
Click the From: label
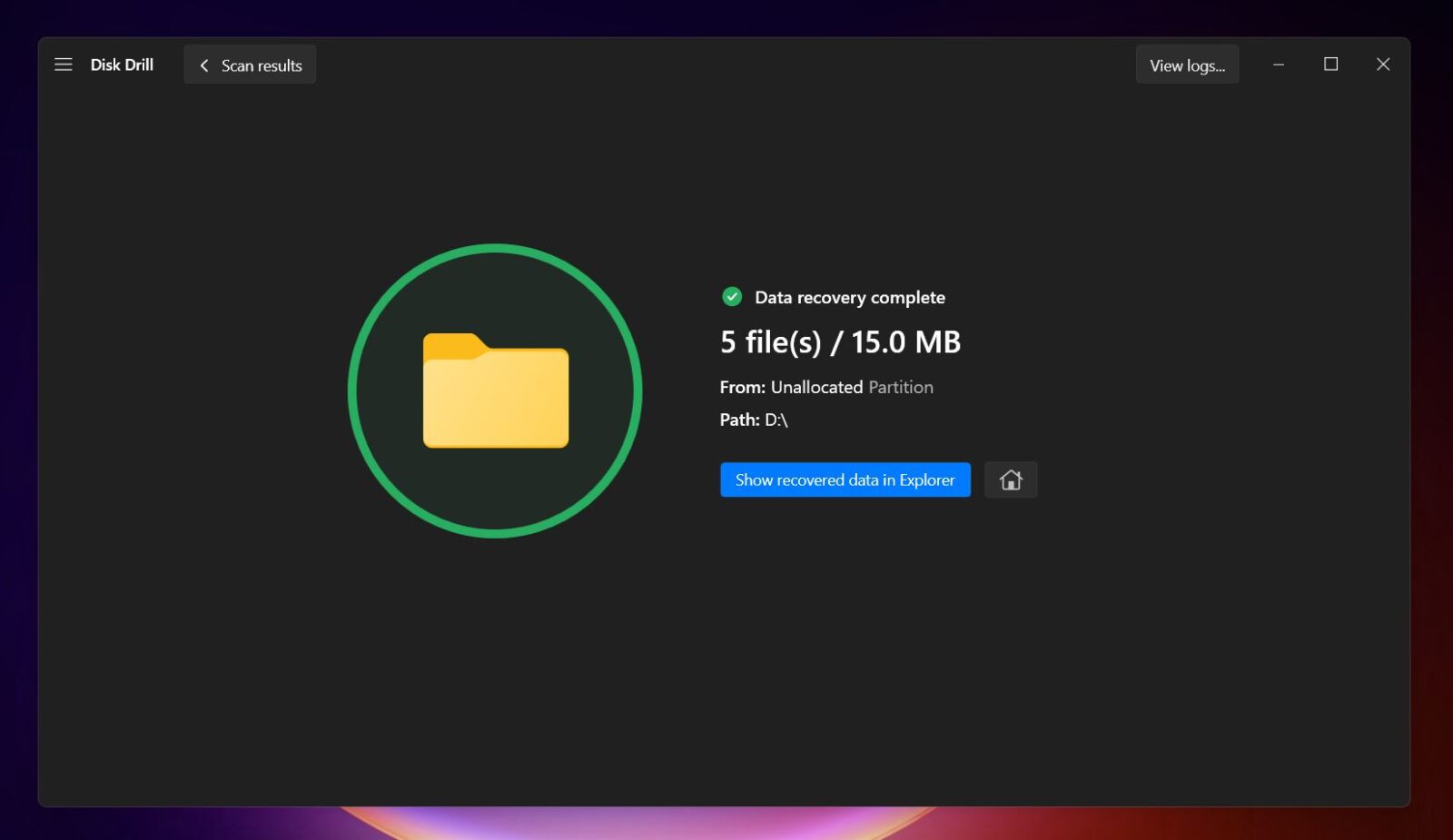click(x=742, y=387)
